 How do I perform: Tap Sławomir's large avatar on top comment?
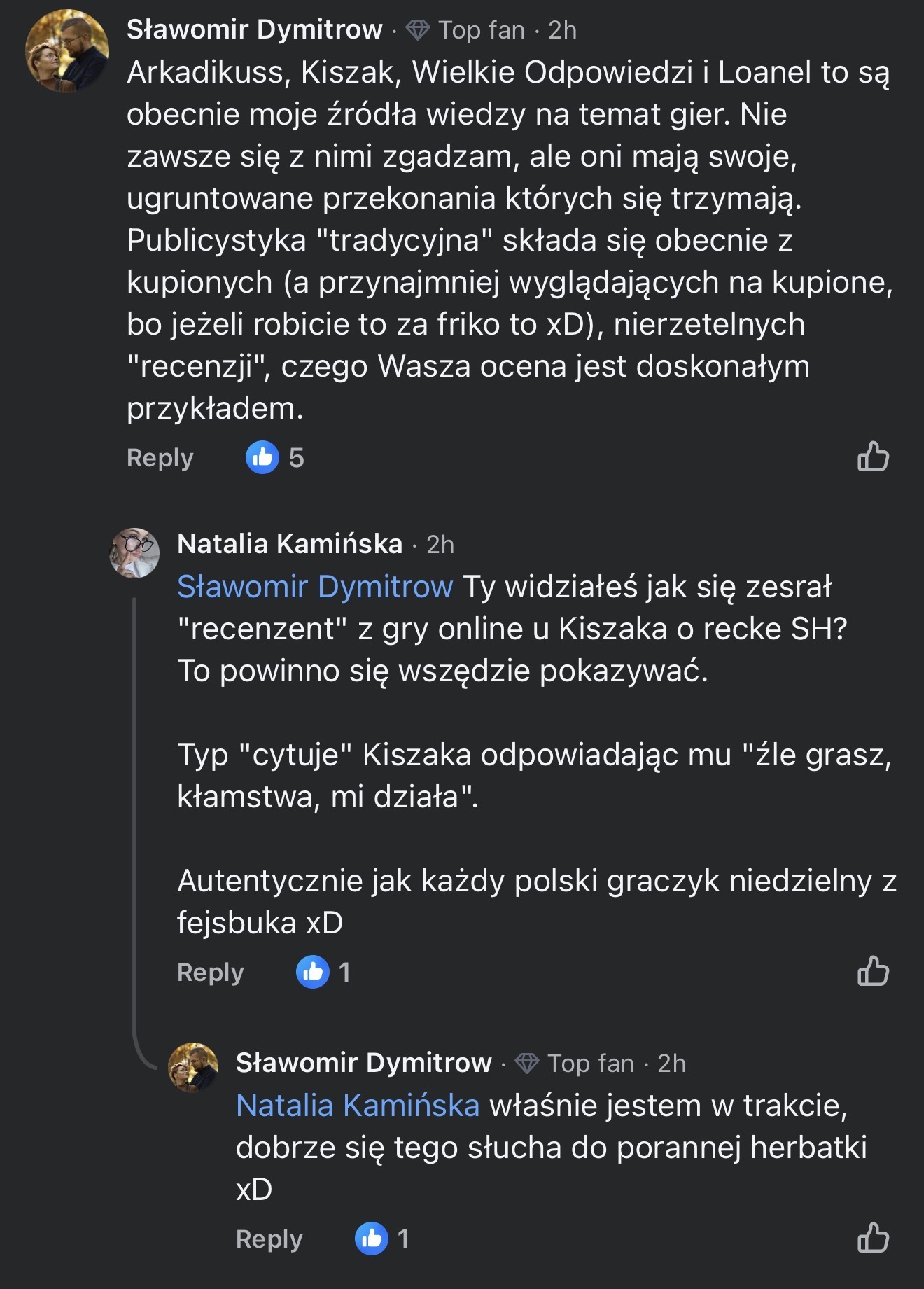click(67, 51)
